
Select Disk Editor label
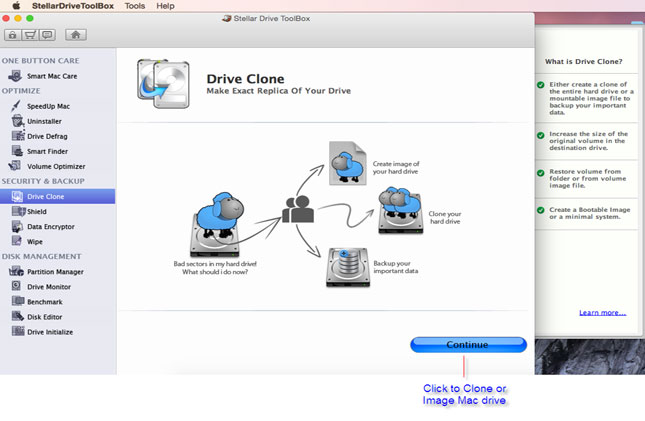pos(44,317)
